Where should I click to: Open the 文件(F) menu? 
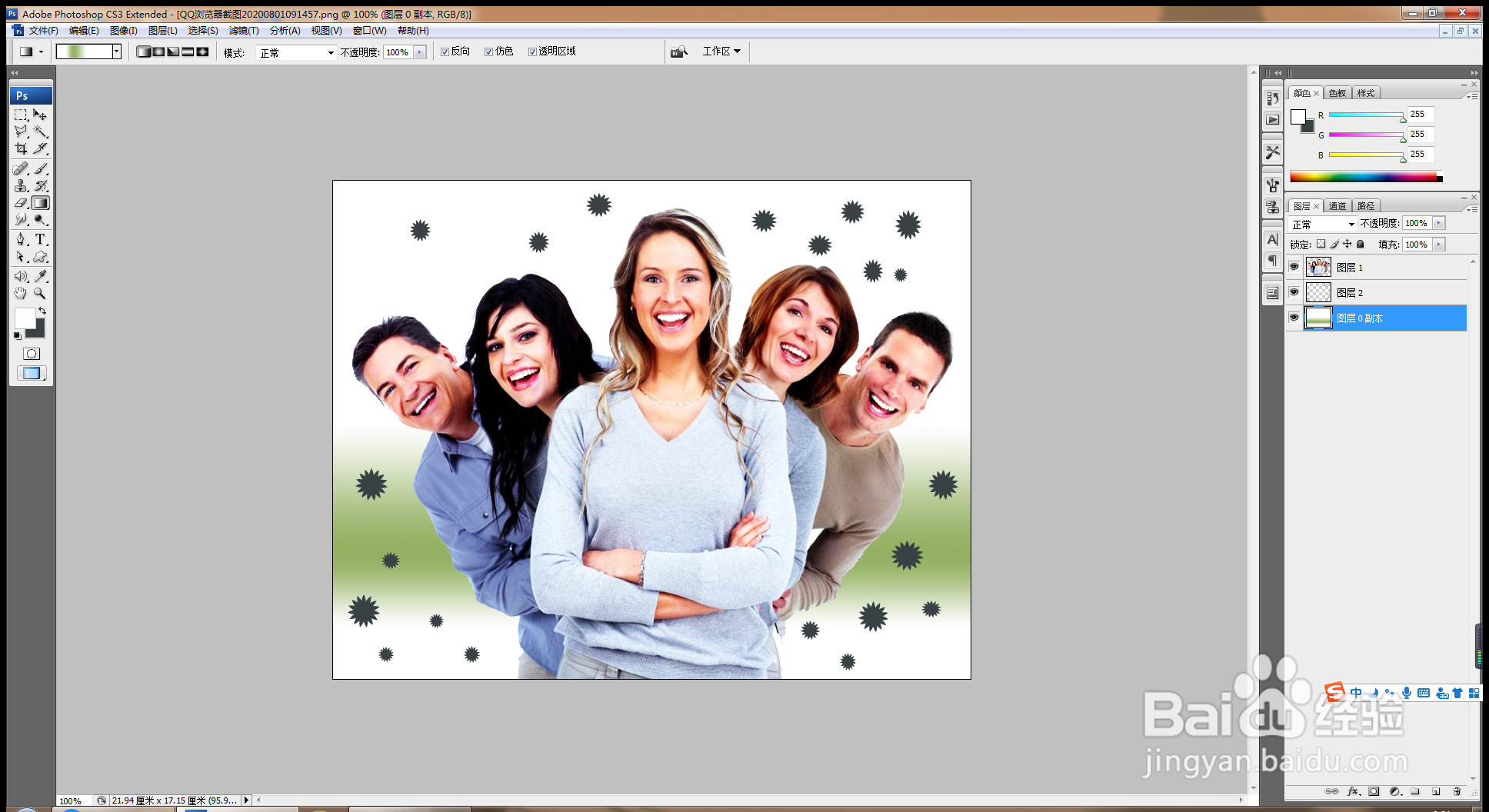43,31
